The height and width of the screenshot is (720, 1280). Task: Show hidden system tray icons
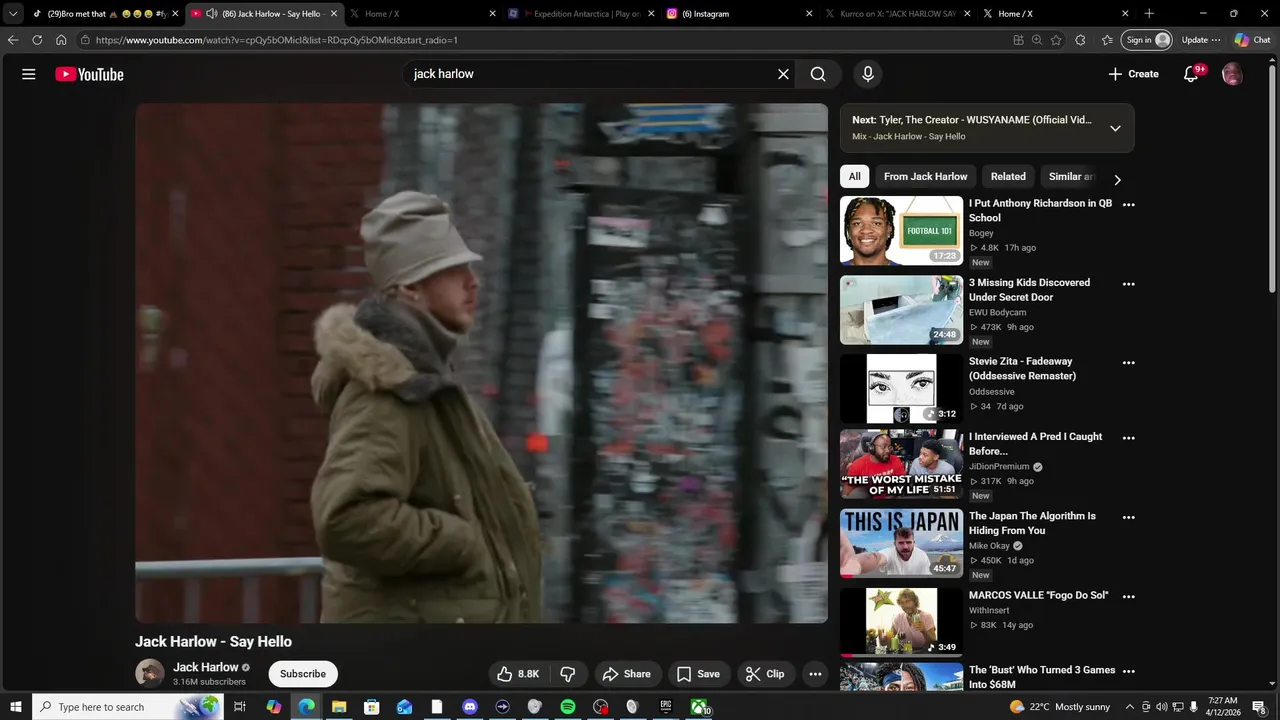(1130, 707)
